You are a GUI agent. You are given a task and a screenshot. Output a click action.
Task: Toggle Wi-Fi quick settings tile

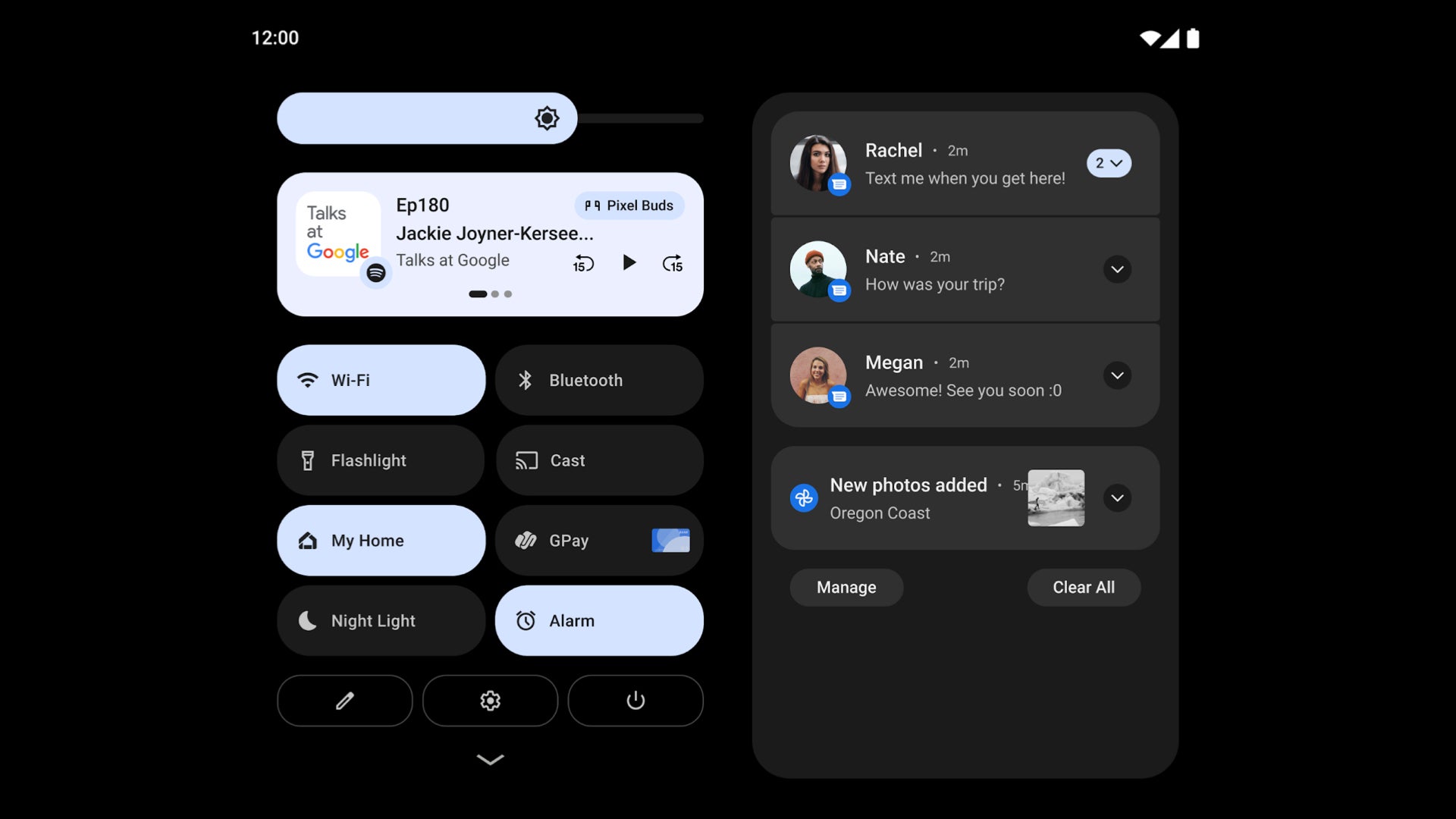[380, 379]
